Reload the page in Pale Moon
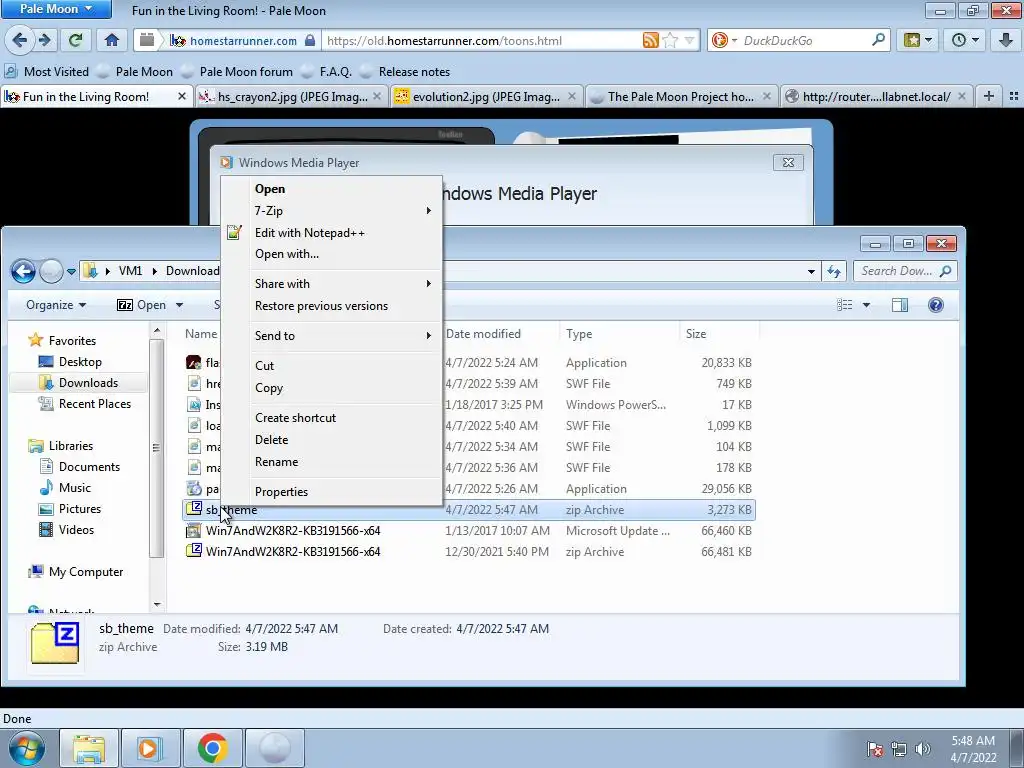The height and width of the screenshot is (768, 1024). point(76,40)
